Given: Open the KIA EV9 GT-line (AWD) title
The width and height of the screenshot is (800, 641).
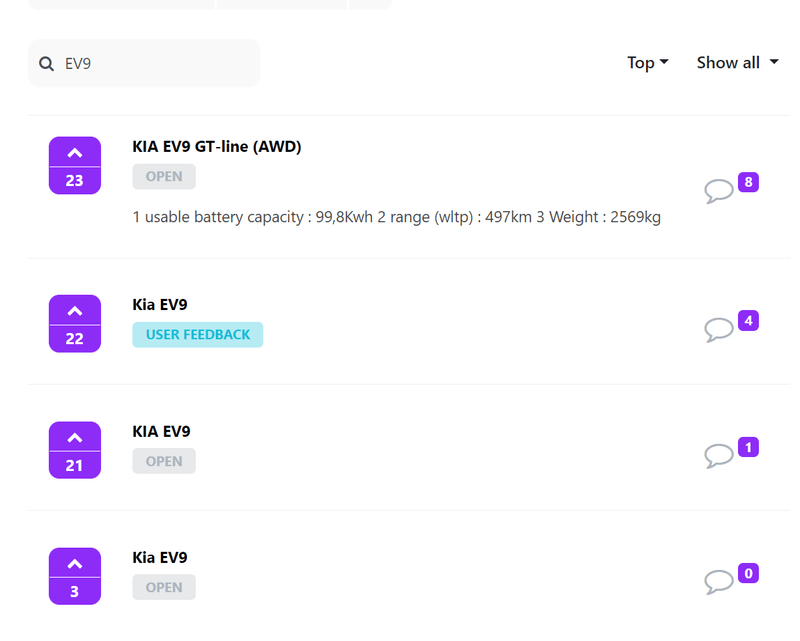Looking at the screenshot, I should [x=217, y=147].
